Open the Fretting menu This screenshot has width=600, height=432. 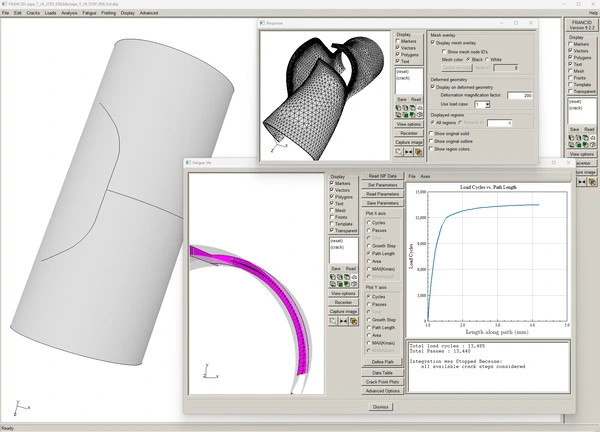(108, 13)
